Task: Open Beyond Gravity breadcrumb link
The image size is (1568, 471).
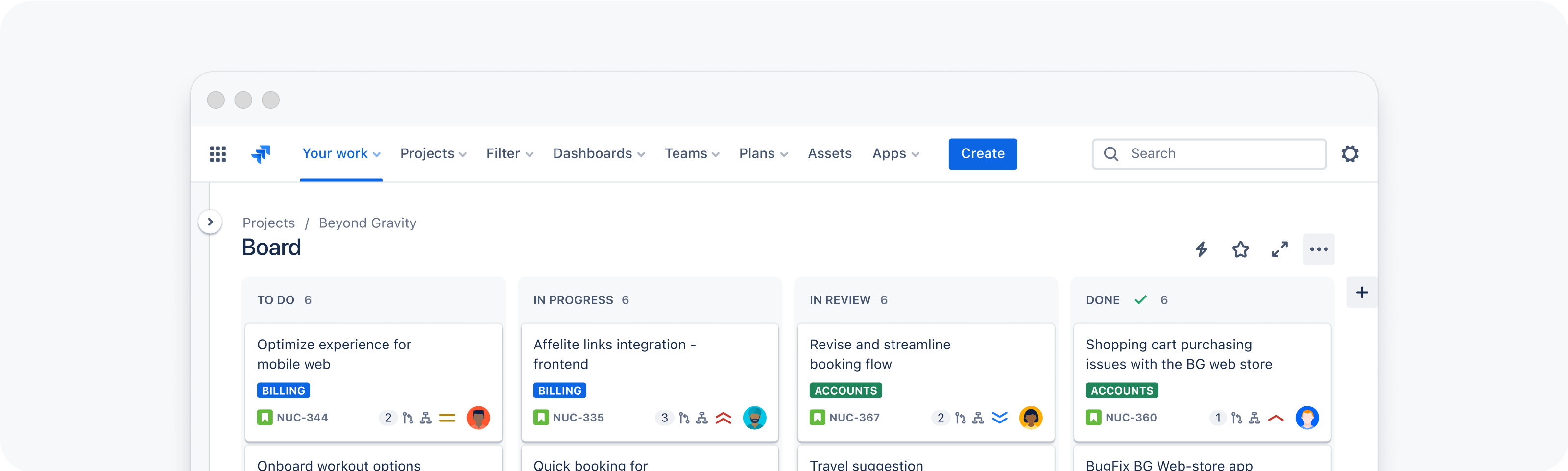Action: pyautogui.click(x=368, y=223)
